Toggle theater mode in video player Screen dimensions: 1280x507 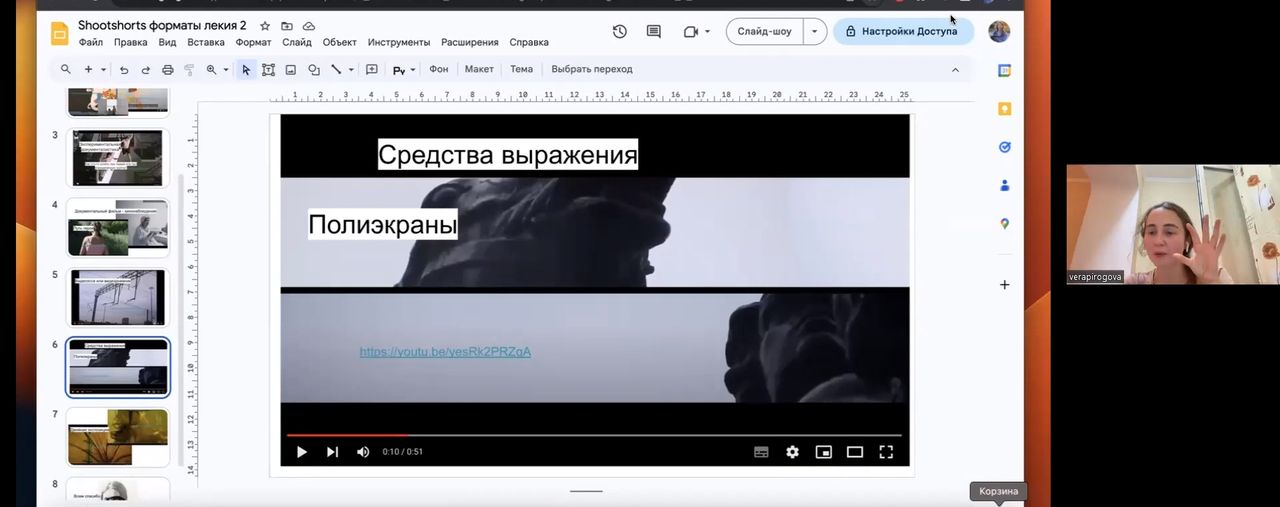click(x=854, y=452)
